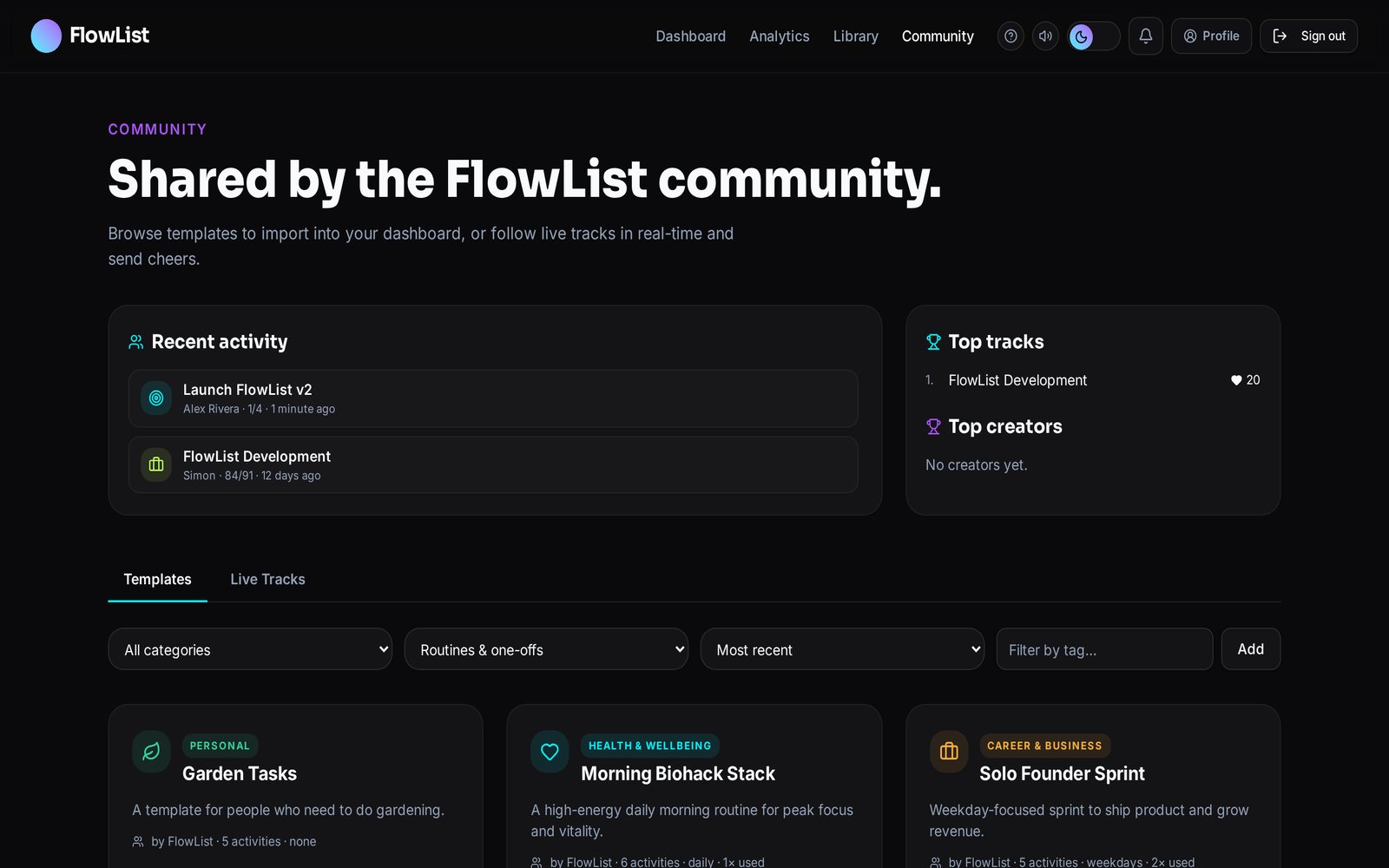The height and width of the screenshot is (868, 1389).
Task: Open the Library page
Action: point(855,36)
